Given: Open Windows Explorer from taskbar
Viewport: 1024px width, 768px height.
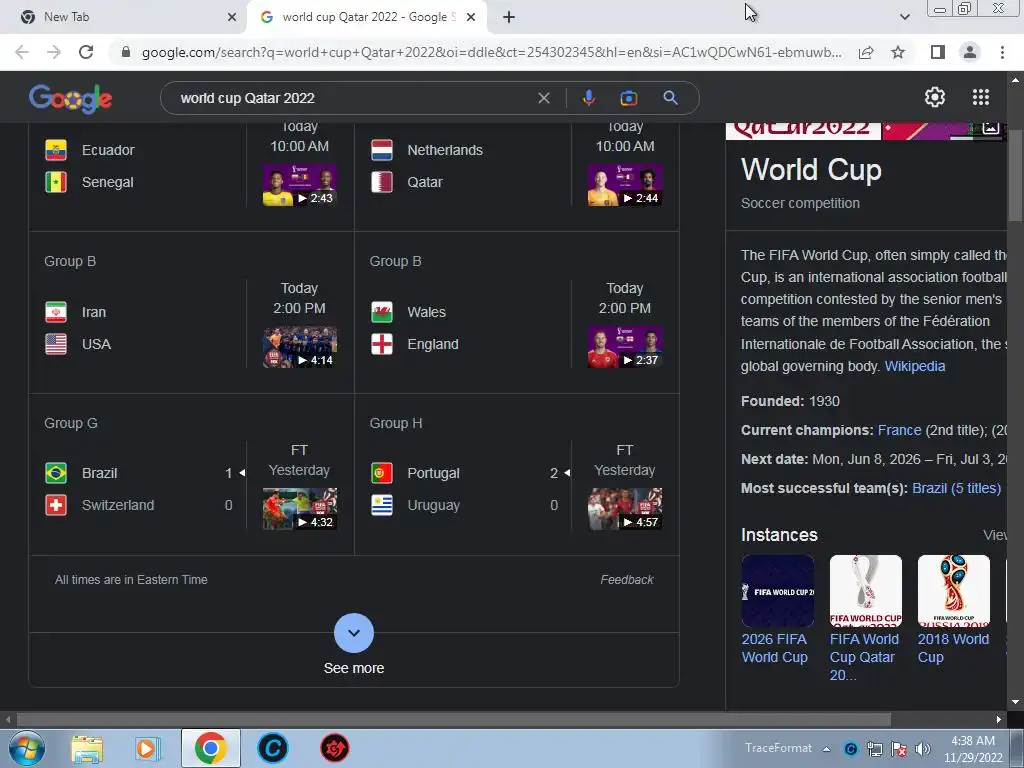Looking at the screenshot, I should click(87, 748).
